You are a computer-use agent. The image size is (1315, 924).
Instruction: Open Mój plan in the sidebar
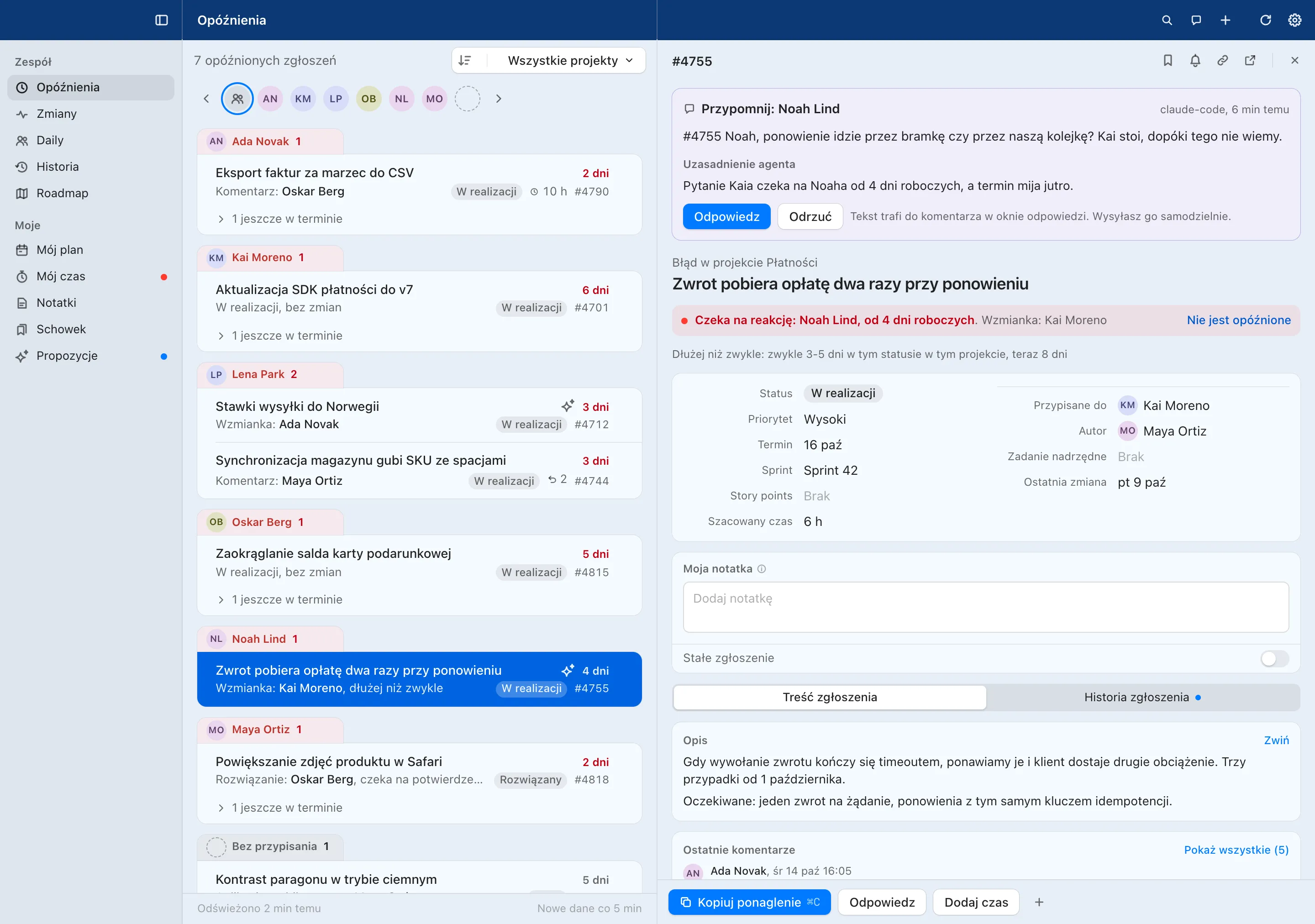[90, 250]
